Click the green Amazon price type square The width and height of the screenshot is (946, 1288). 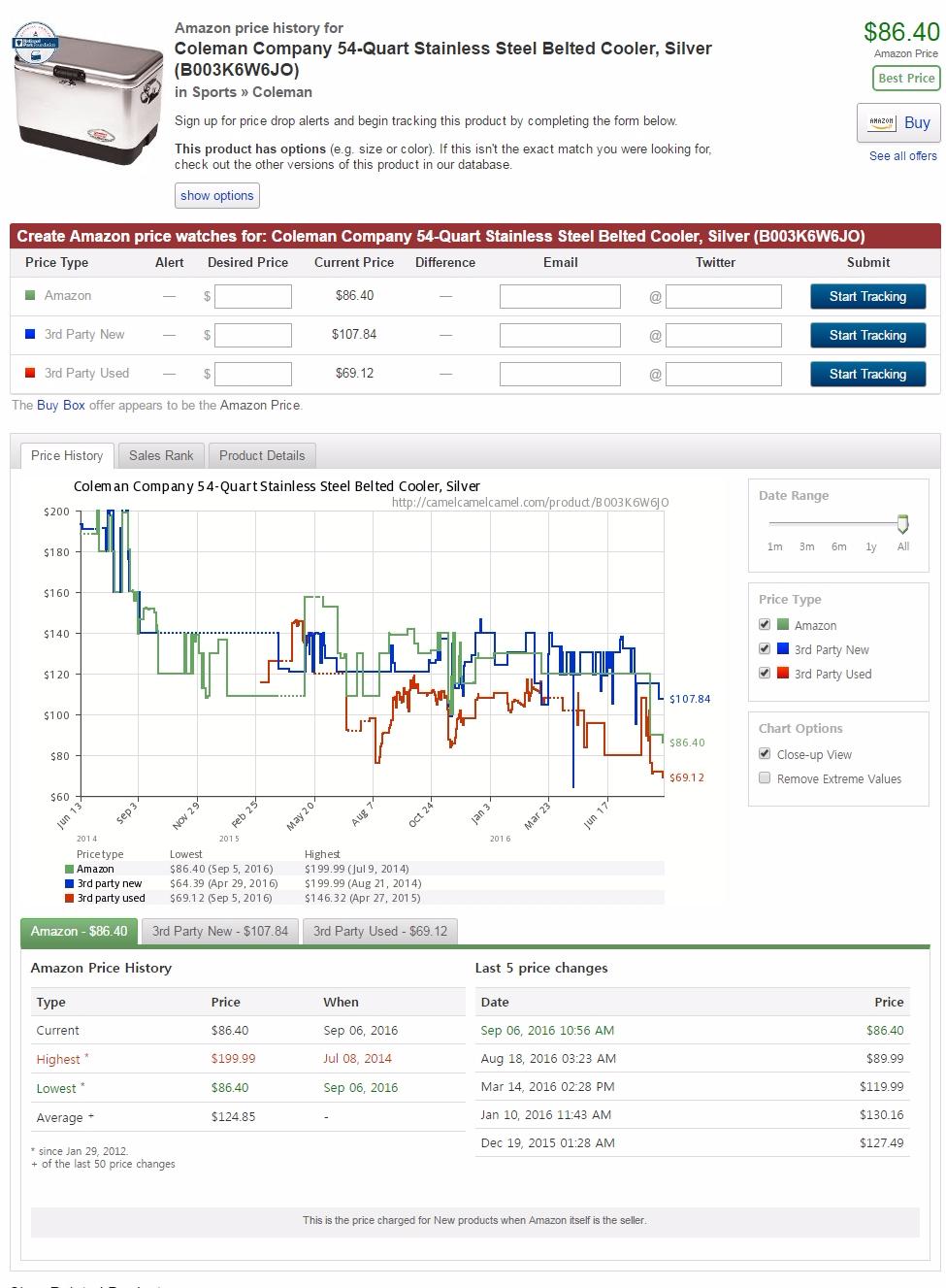pos(30,295)
